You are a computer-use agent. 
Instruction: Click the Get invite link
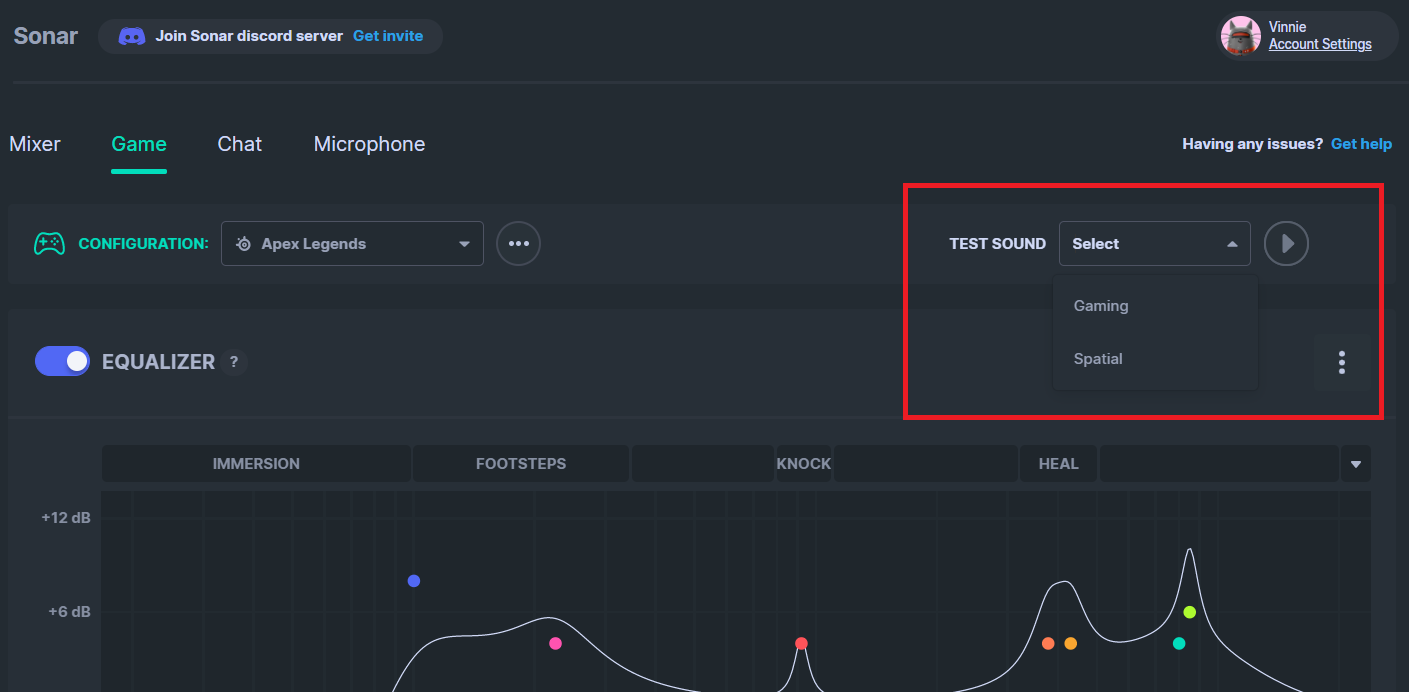[388, 35]
